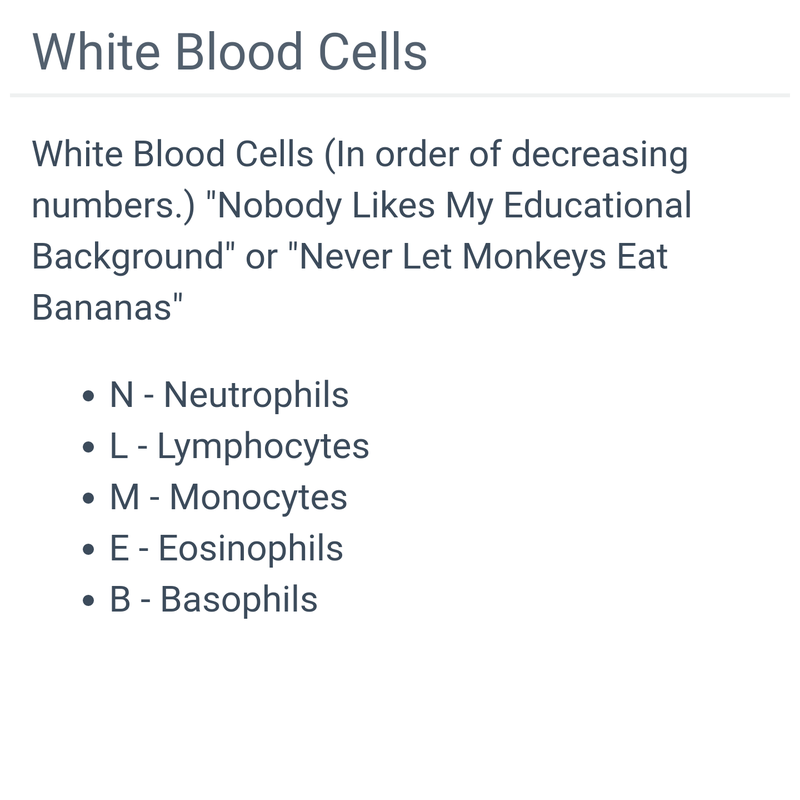Click the "White Blood Cells" heading

(230, 52)
